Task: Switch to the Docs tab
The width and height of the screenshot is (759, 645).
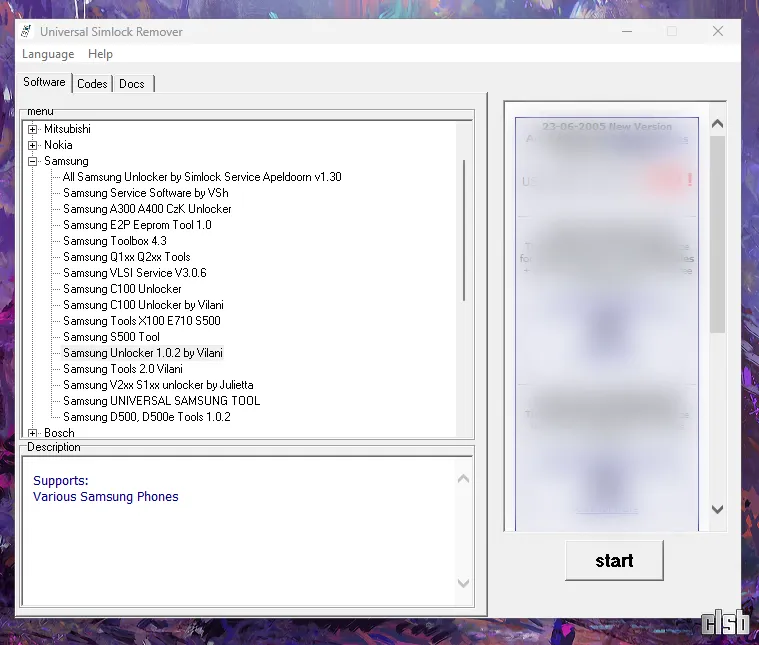Action: tap(132, 84)
